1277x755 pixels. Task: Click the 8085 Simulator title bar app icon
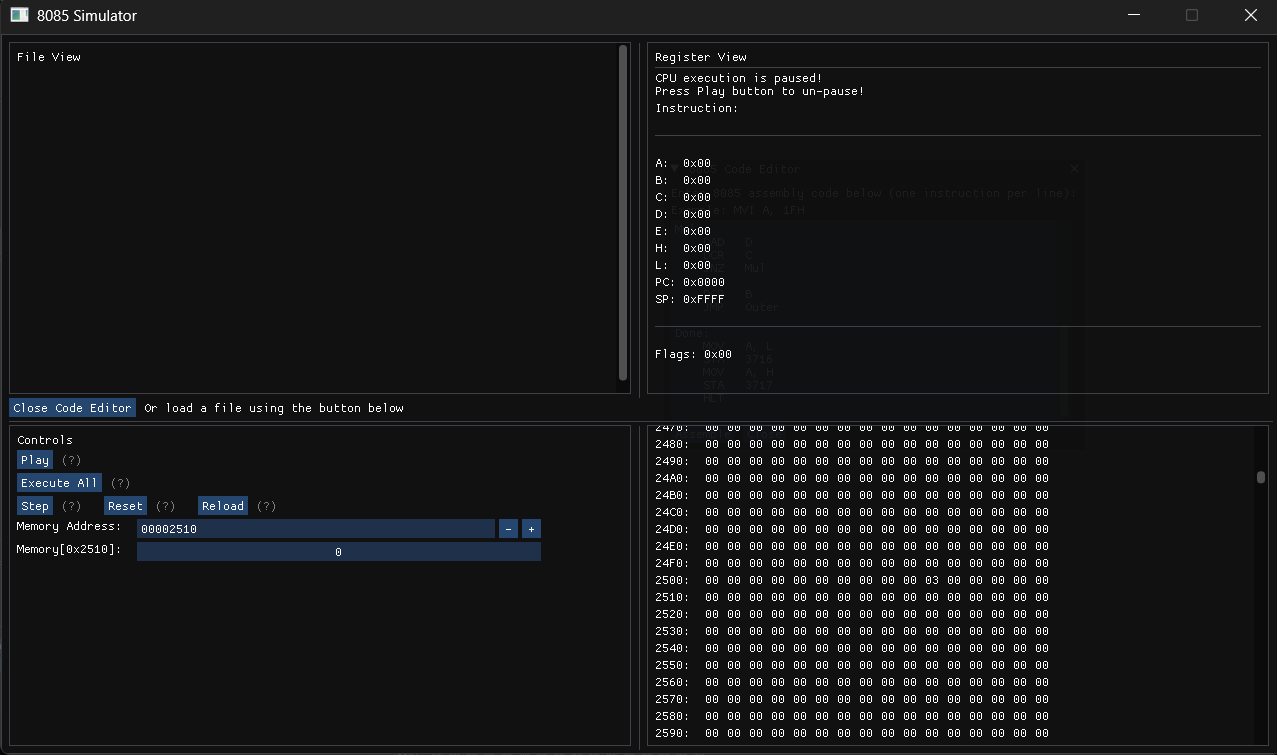(20, 15)
